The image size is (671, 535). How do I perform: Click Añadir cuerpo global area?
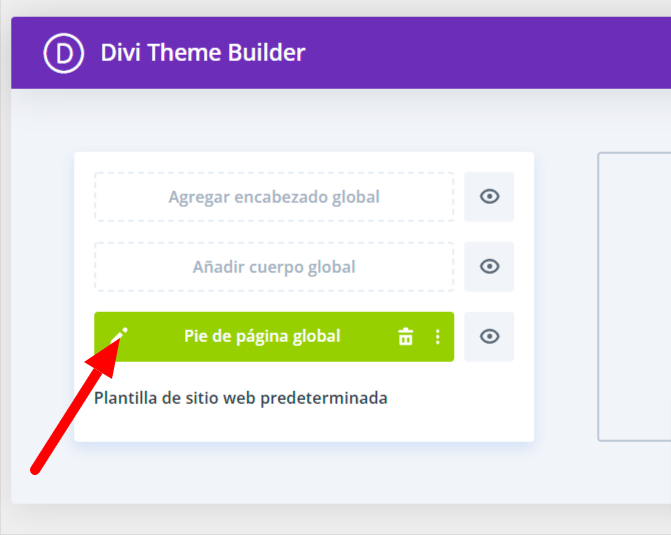[274, 267]
